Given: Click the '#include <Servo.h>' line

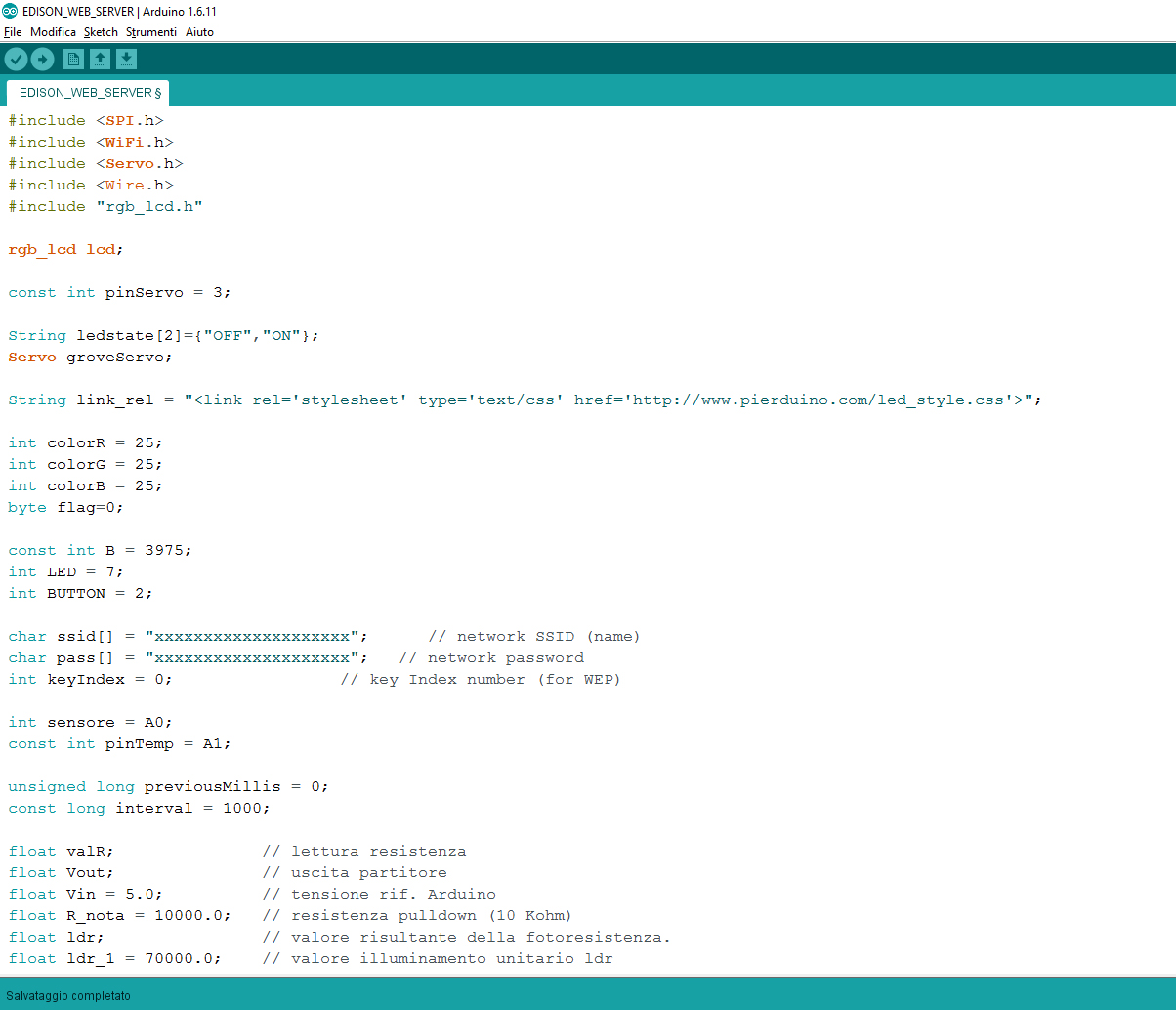Looking at the screenshot, I should coord(96,163).
